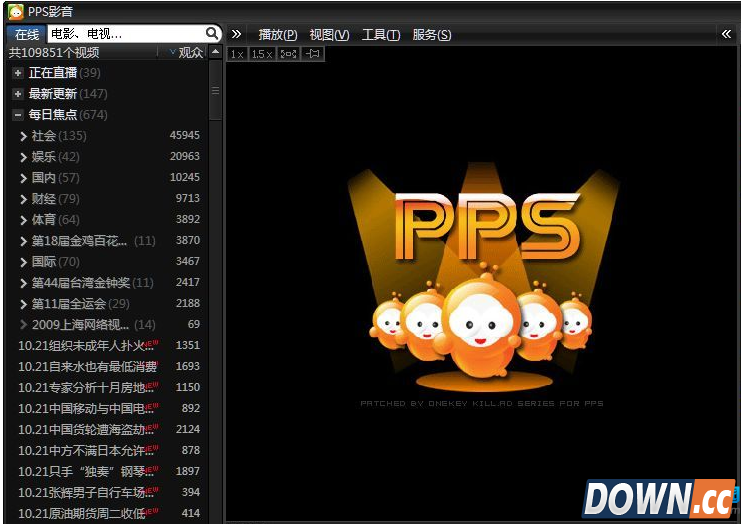Image resolution: width=741 pixels, height=524 pixels.
Task: Click the 20963 viewer count
Action: (184, 156)
